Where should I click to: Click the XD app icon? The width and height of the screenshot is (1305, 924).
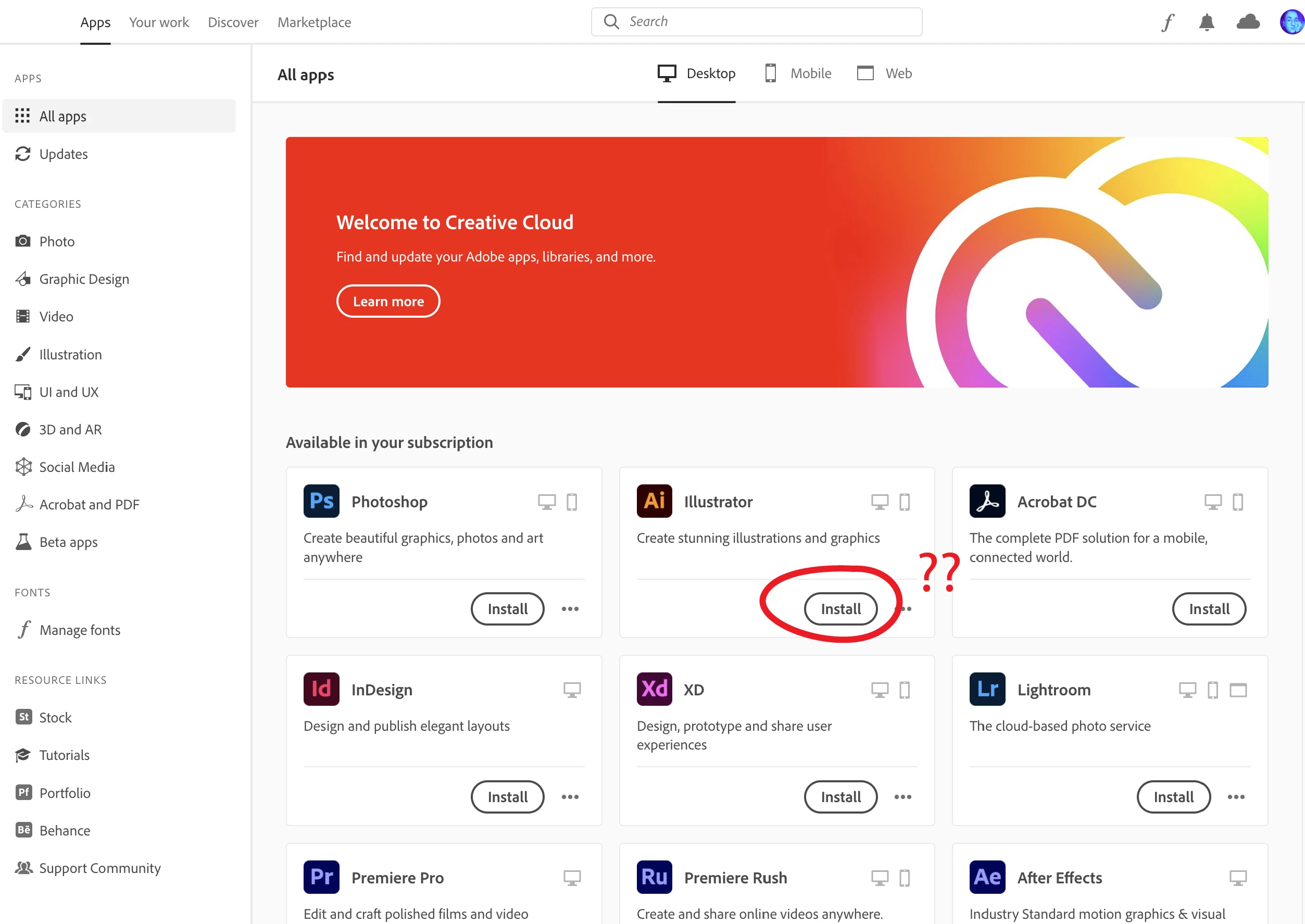coord(654,689)
